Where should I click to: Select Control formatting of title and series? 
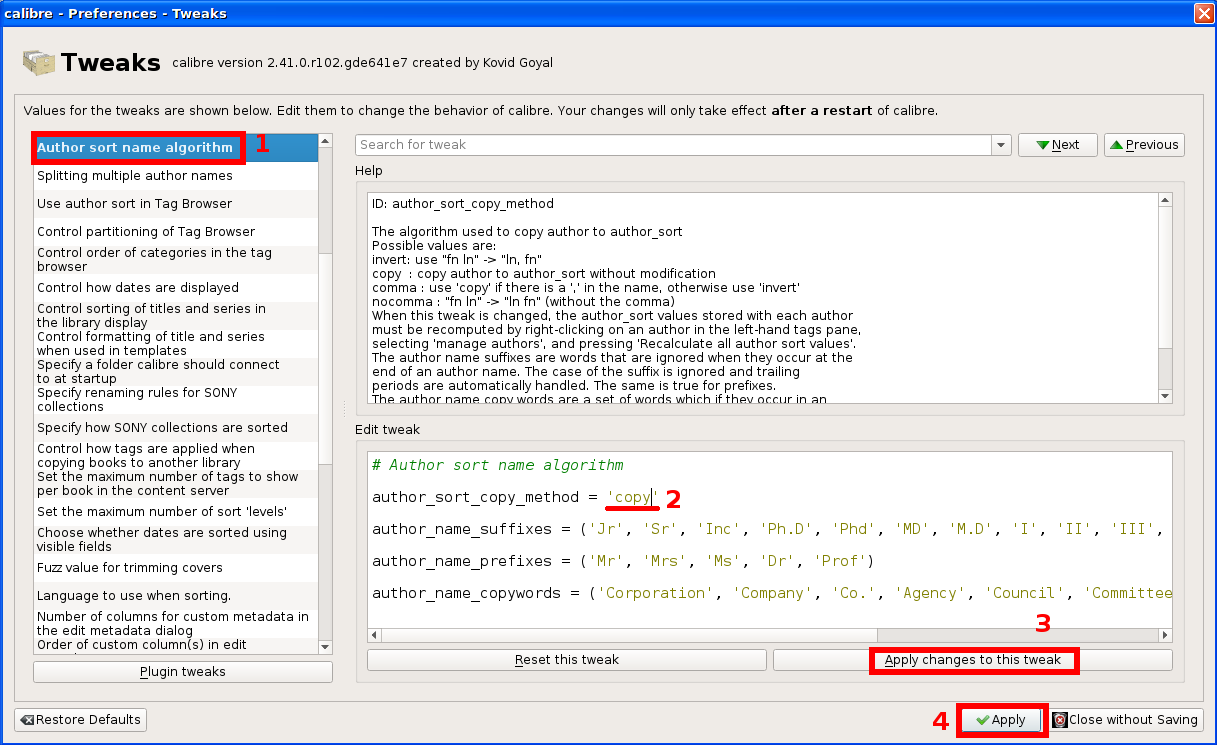pyautogui.click(x=175, y=343)
